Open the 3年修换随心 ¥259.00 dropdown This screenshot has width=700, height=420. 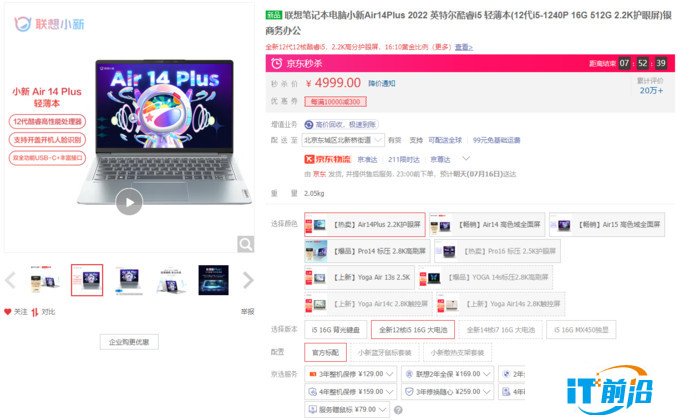pyautogui.click(x=448, y=392)
